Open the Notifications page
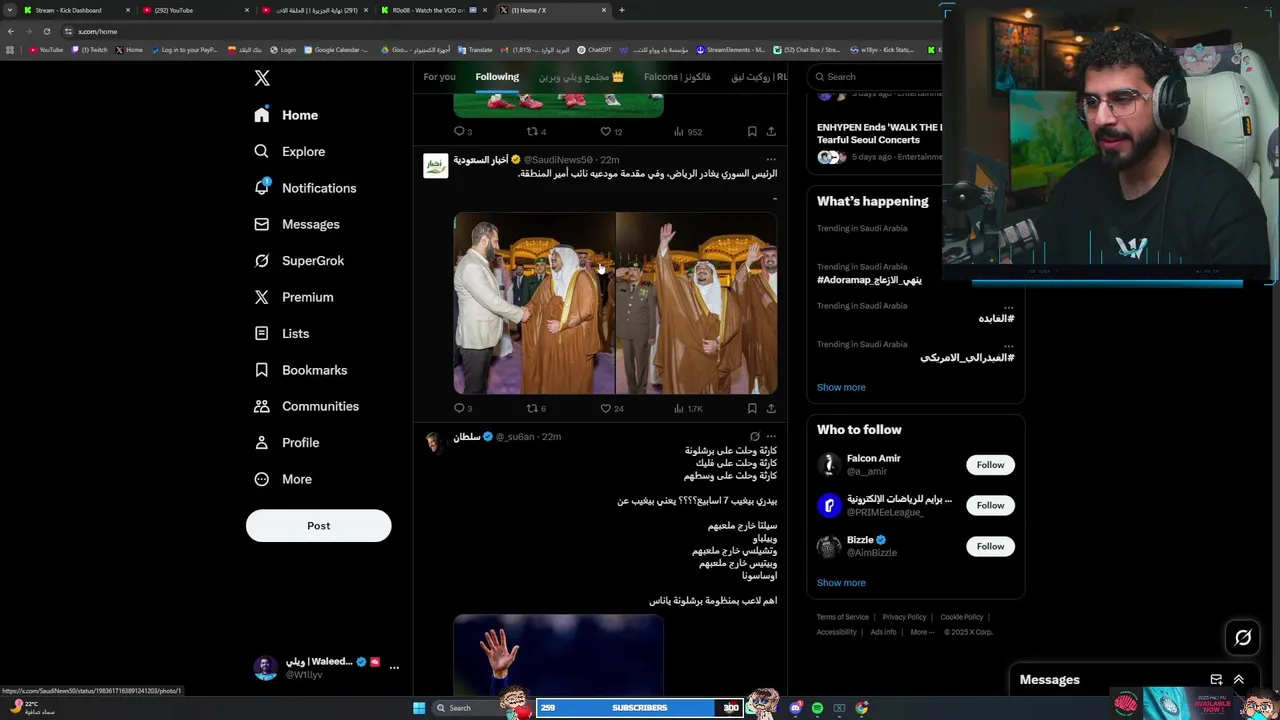This screenshot has height=720, width=1280. coord(305,188)
